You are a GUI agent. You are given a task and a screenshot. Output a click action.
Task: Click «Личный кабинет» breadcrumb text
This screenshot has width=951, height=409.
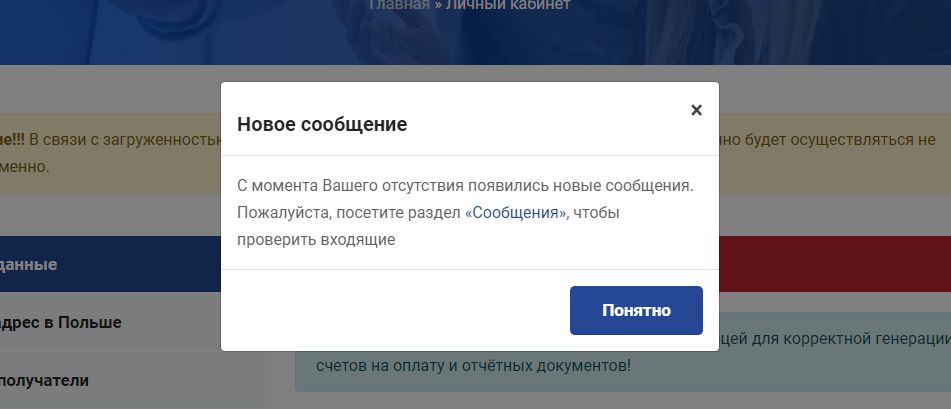(x=507, y=5)
